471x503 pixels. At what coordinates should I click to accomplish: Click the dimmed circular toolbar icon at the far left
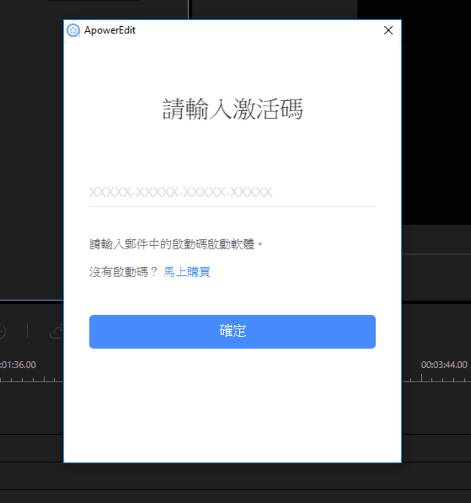pos(2,332)
